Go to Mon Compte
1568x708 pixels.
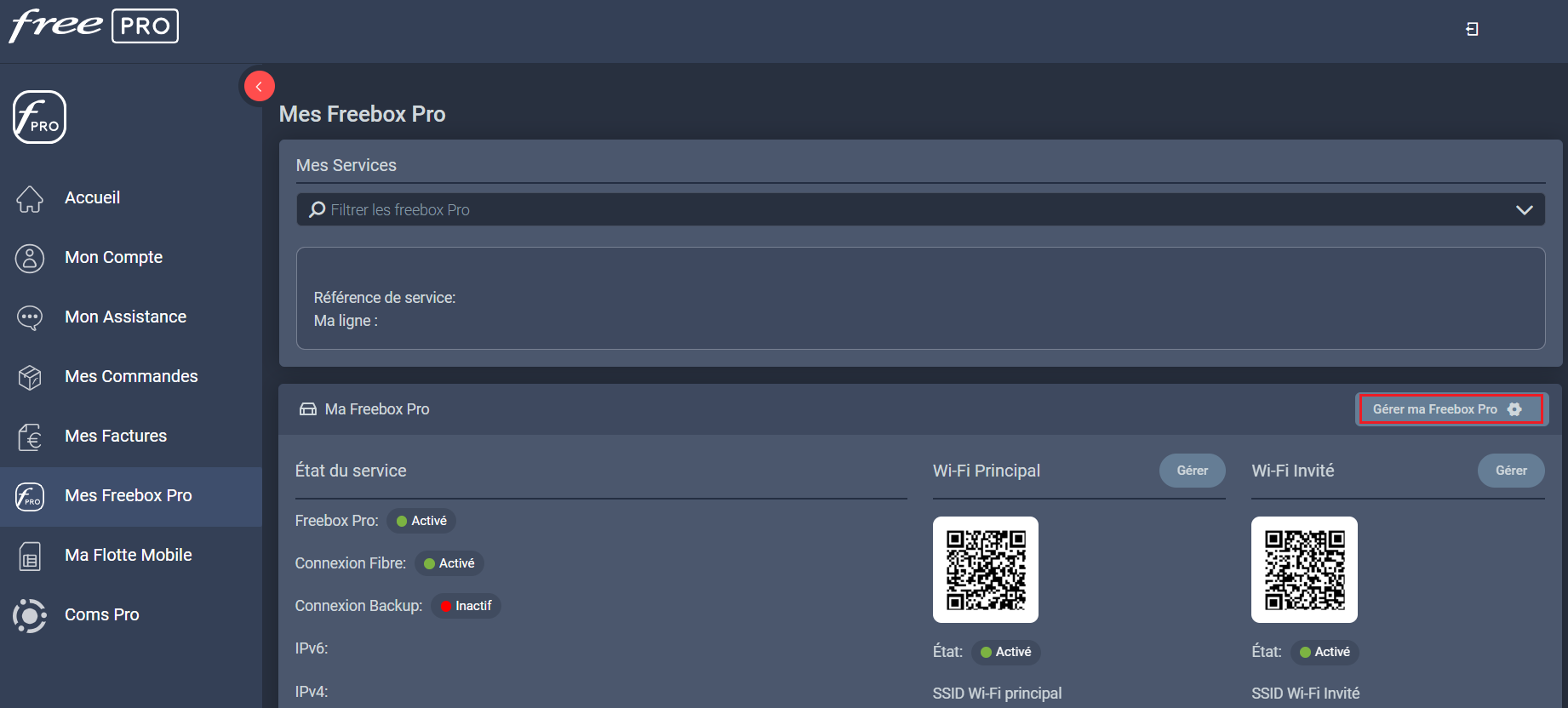131,257
